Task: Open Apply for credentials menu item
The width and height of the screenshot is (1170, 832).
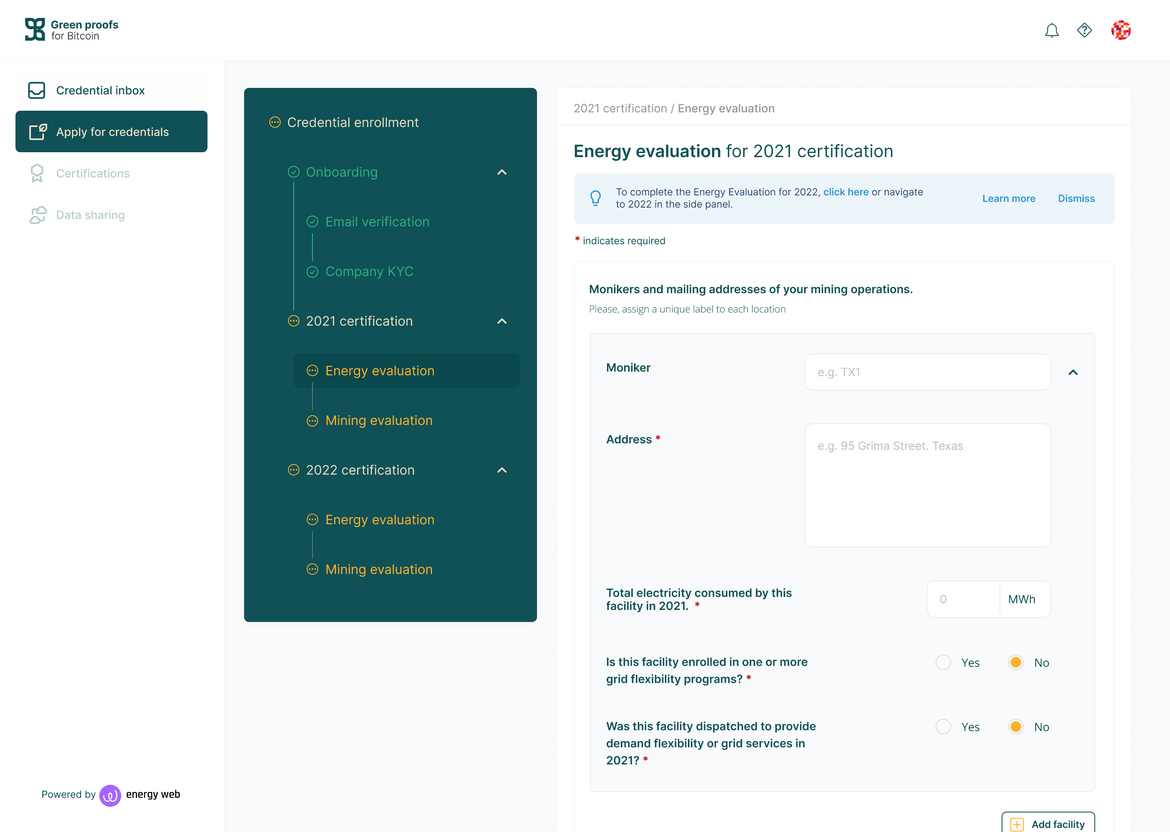Action: pos(111,132)
